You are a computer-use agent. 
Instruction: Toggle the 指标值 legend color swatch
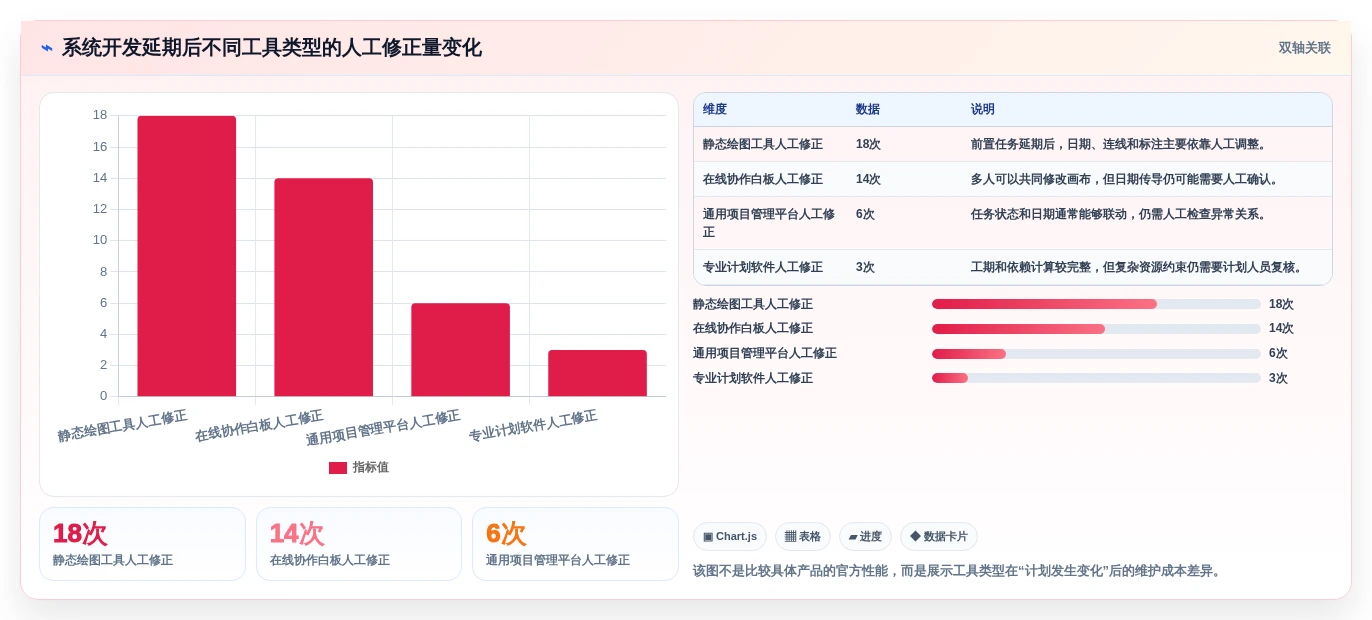[x=338, y=468]
